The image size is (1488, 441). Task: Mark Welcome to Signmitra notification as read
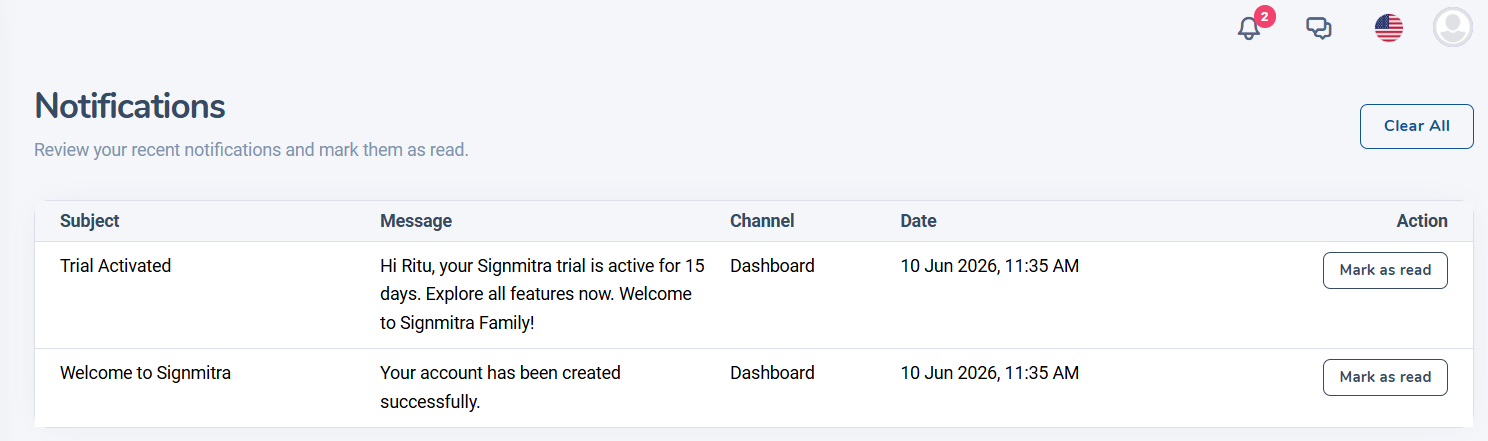point(1385,377)
